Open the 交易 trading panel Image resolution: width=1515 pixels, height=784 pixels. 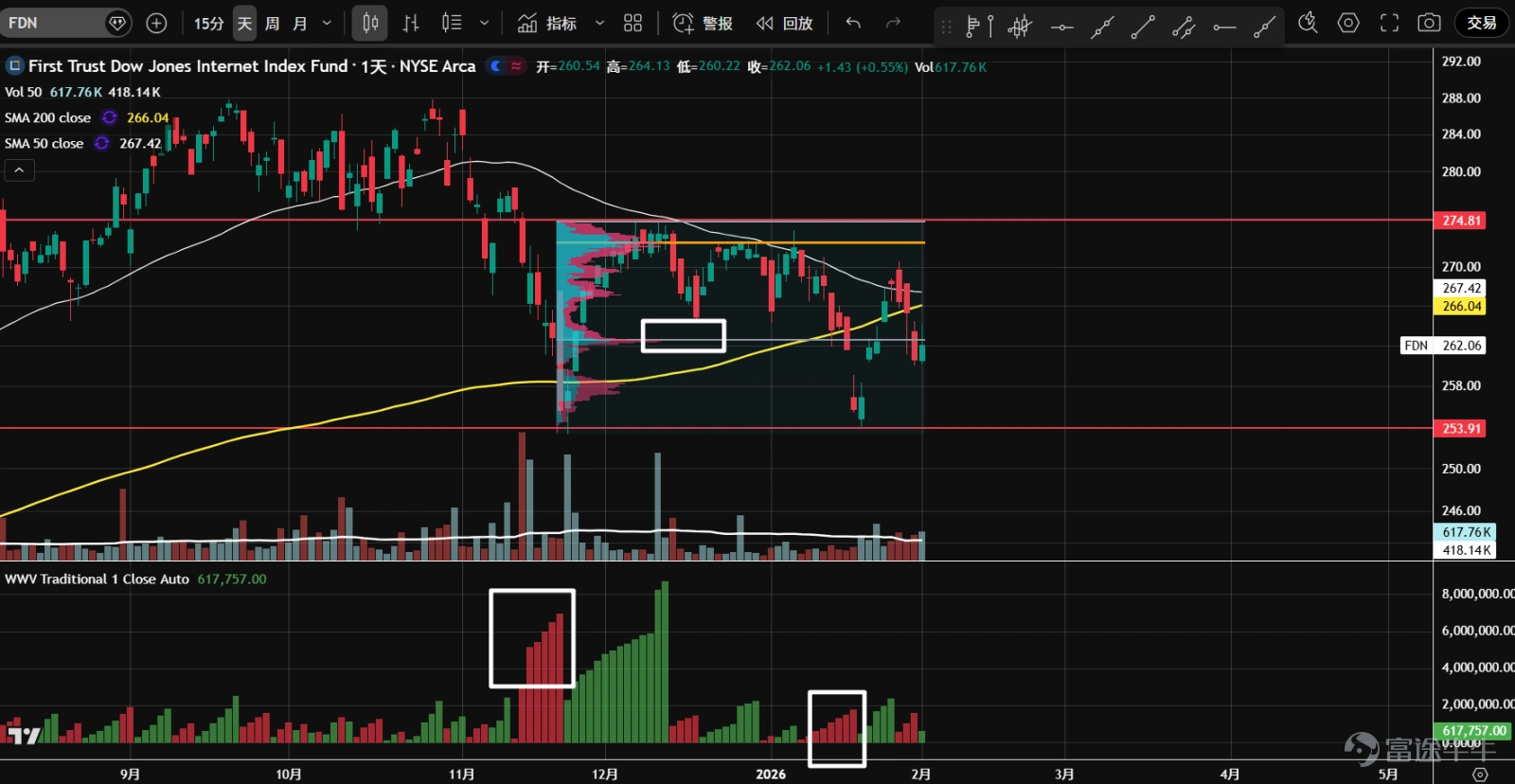pyautogui.click(x=1482, y=23)
